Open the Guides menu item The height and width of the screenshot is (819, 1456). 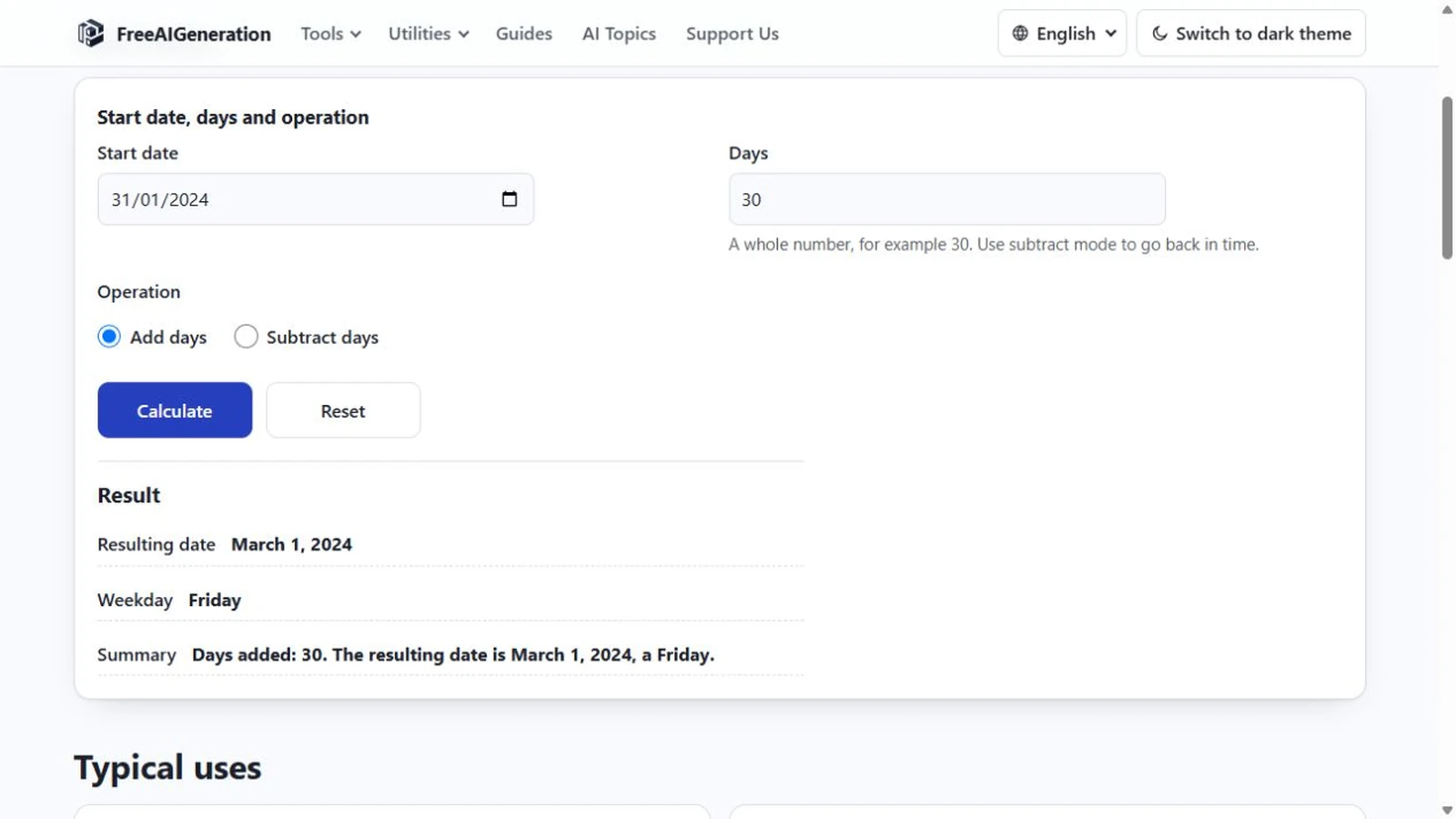coord(524,34)
